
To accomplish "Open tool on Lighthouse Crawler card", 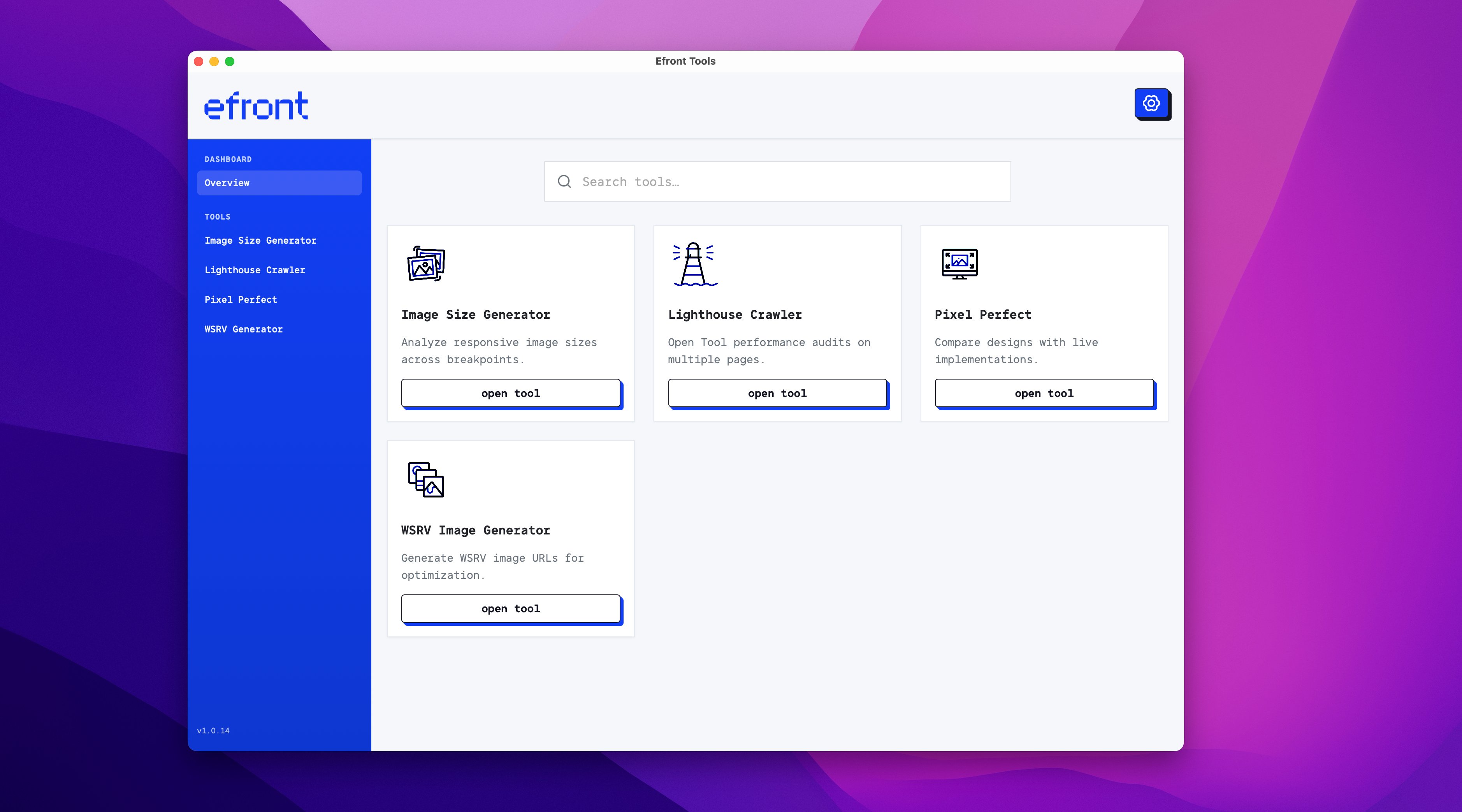I will (778, 393).
